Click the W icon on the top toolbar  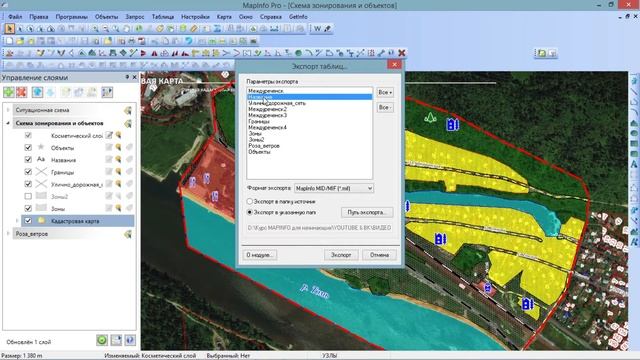point(317,29)
